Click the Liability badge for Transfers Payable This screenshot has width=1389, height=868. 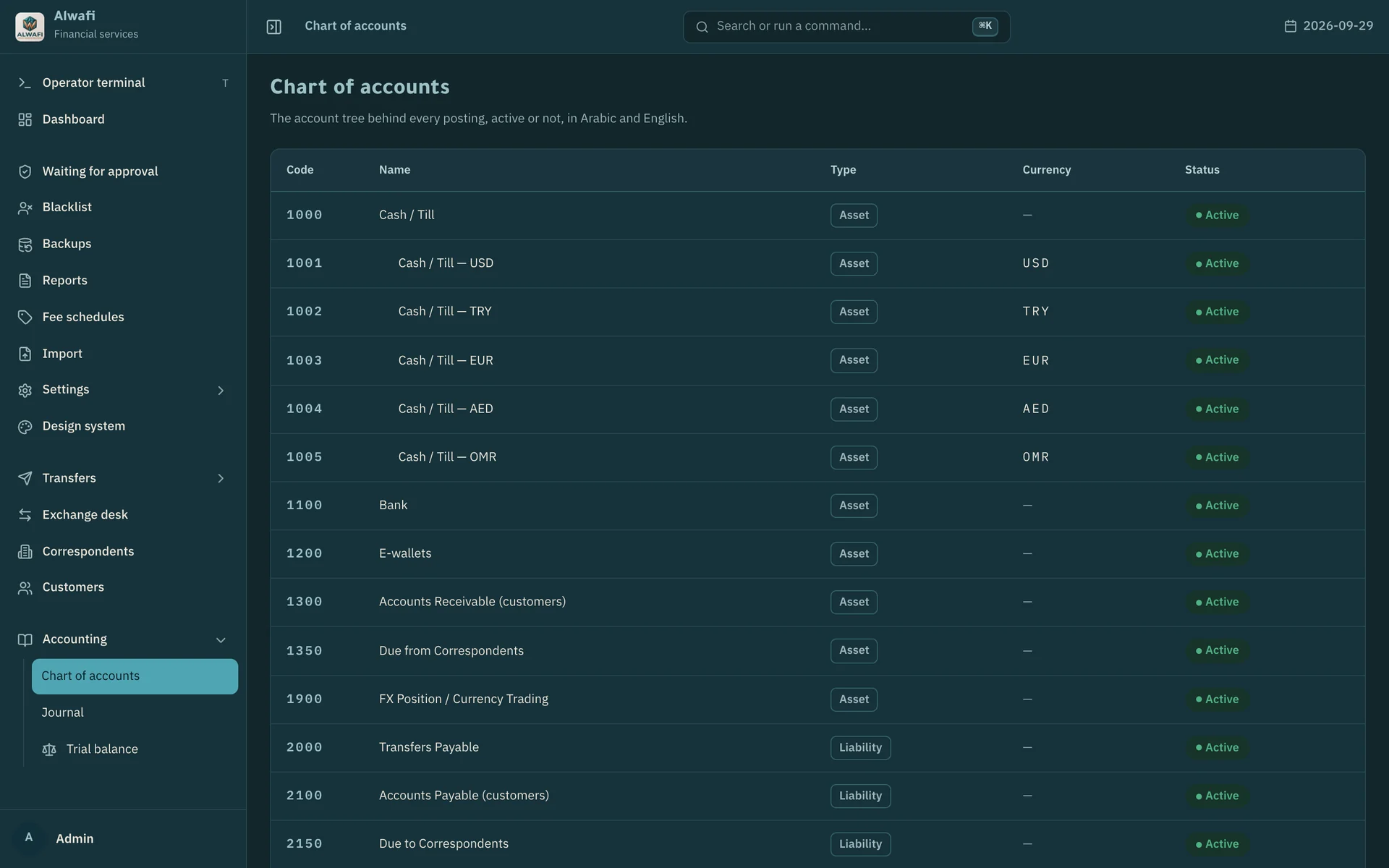point(860,748)
